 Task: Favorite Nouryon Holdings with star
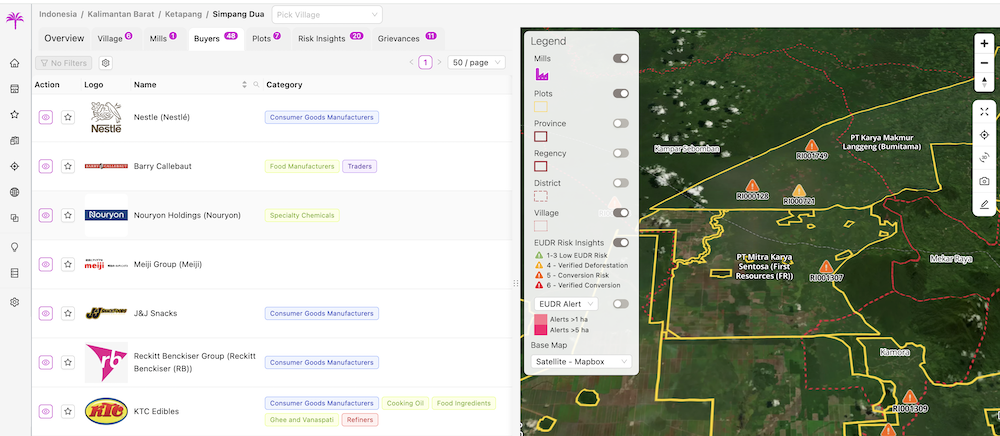point(68,215)
